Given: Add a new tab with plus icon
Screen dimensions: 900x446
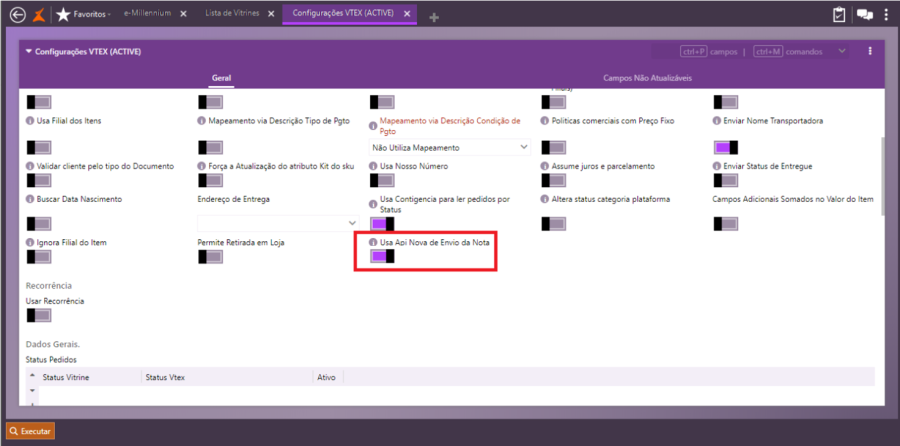Looking at the screenshot, I should tap(434, 18).
